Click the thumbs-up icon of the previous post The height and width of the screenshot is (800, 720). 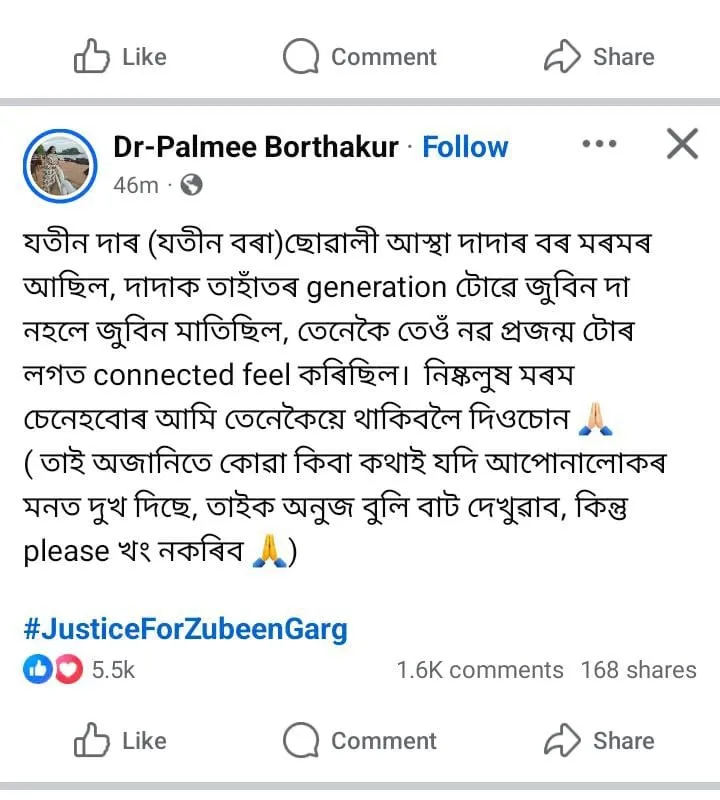pos(92,57)
